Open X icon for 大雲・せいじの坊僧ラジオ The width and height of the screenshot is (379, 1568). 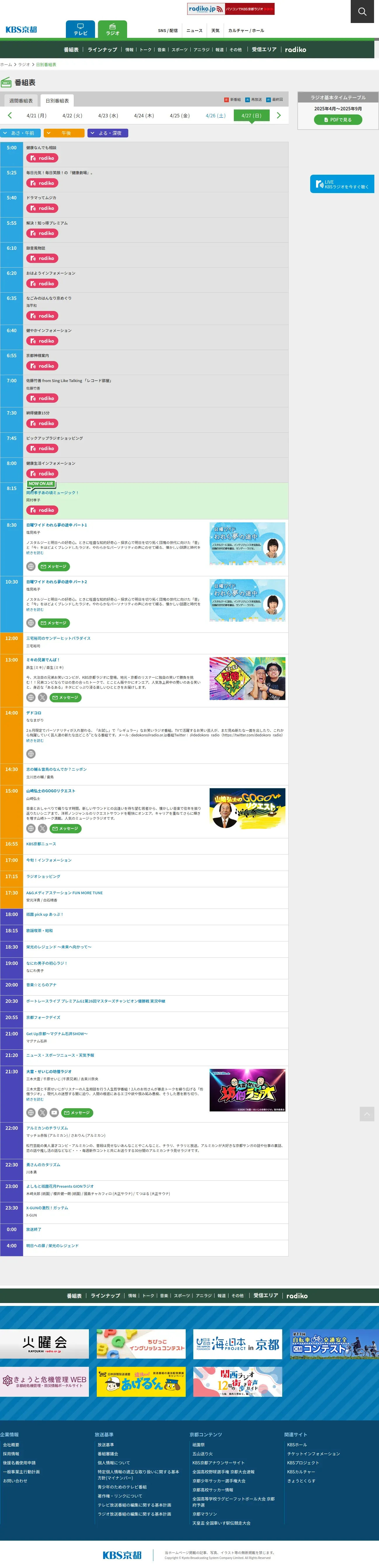[43, 1113]
